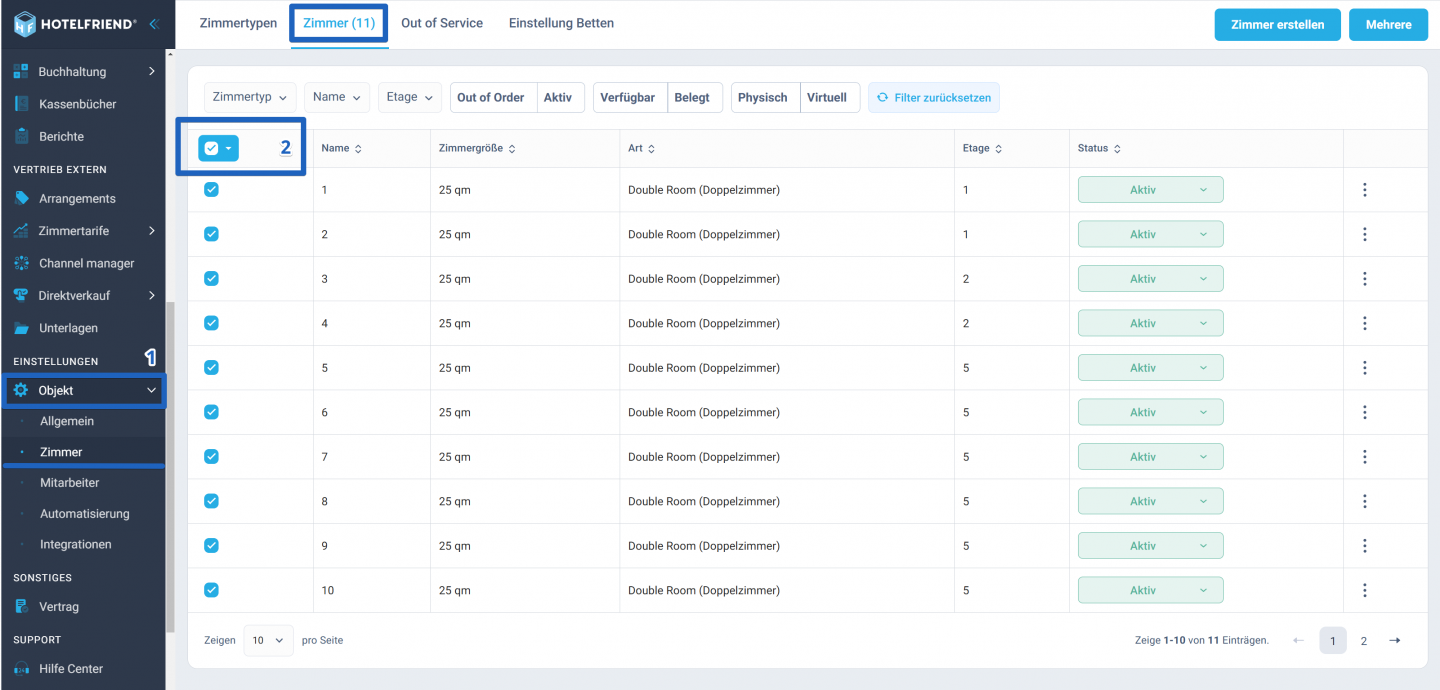Go to page 2

(x=1364, y=640)
